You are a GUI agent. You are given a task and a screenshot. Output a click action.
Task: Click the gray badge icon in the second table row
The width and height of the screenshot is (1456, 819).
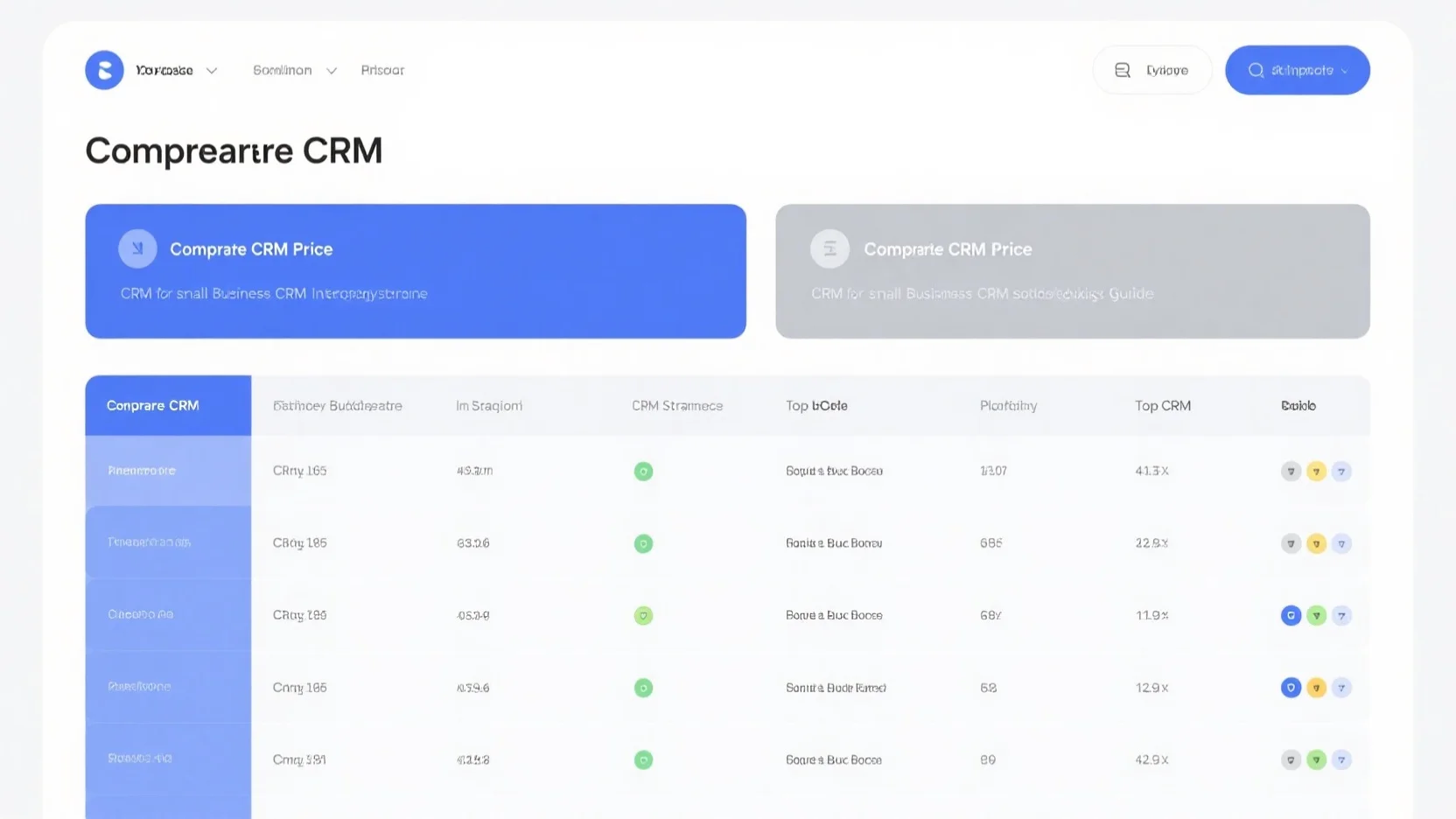pyautogui.click(x=1291, y=543)
